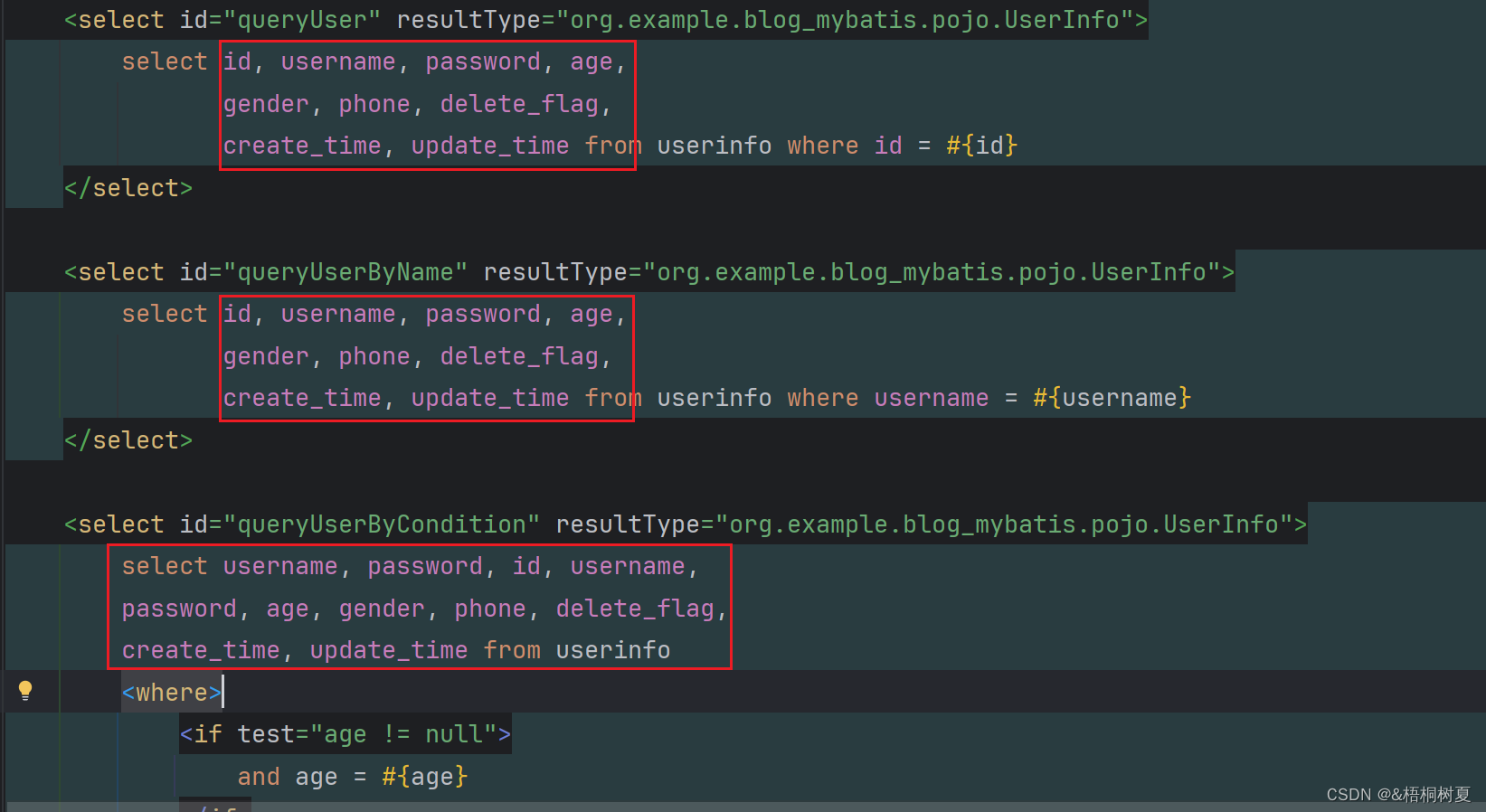Click phone column in queryUserByName statement
The height and width of the screenshot is (812, 1486).
coord(374,356)
